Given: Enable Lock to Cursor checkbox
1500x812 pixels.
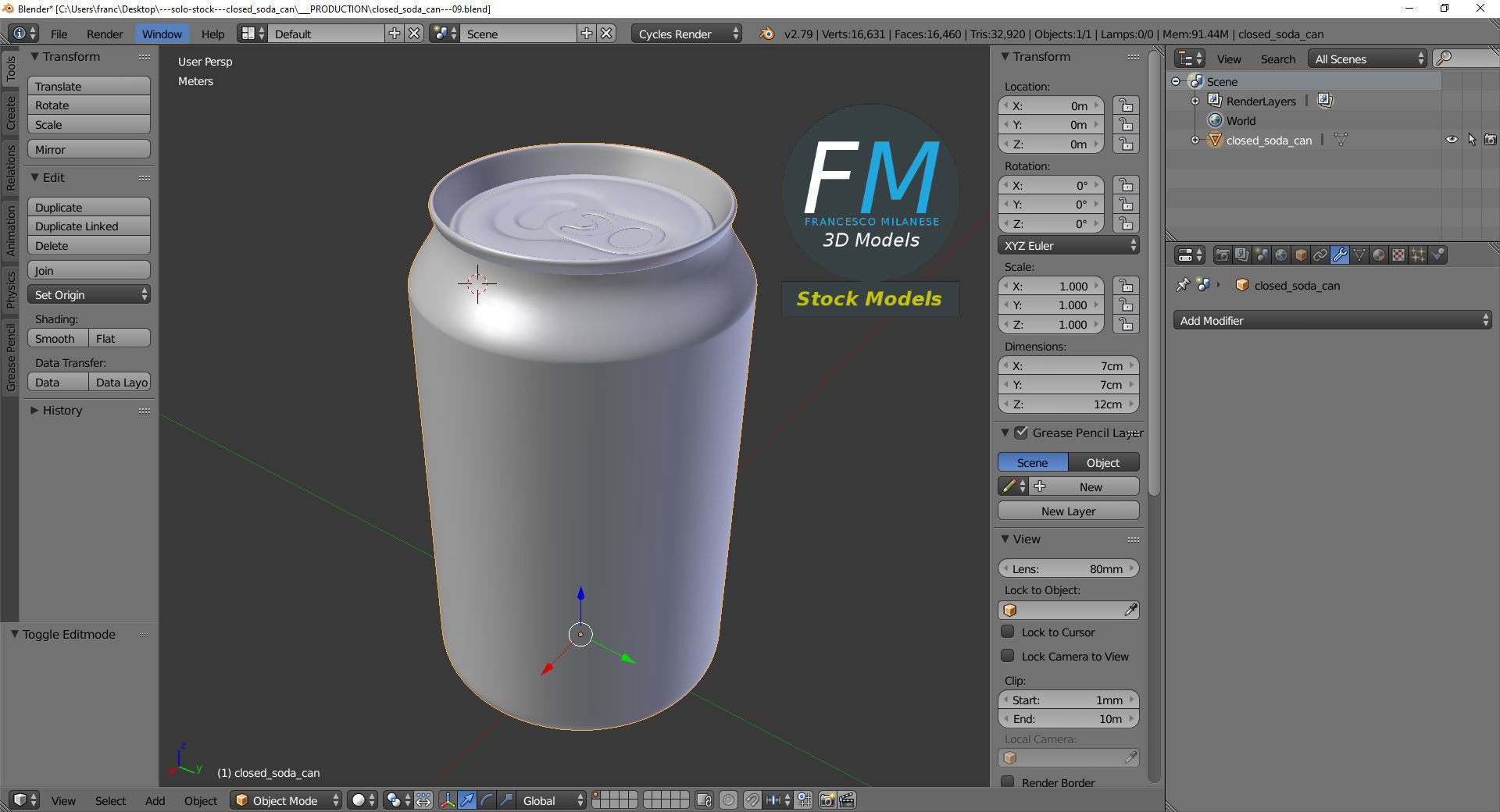Looking at the screenshot, I should pyautogui.click(x=1008, y=632).
